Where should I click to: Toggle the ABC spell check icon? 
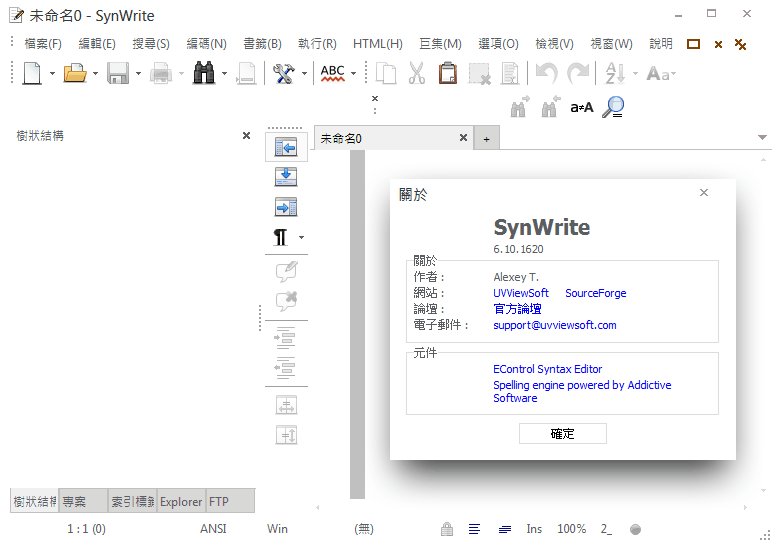332,74
